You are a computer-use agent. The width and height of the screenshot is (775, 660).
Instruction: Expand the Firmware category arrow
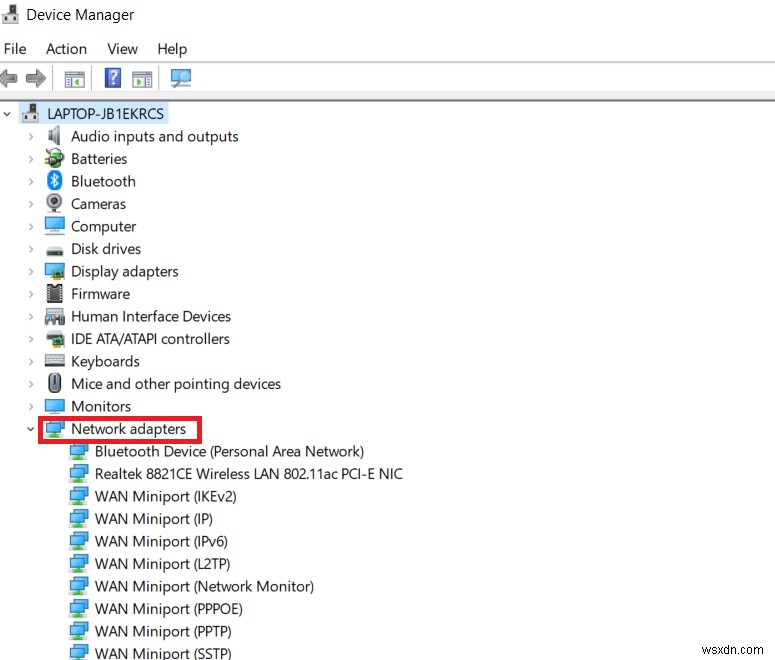tap(31, 294)
